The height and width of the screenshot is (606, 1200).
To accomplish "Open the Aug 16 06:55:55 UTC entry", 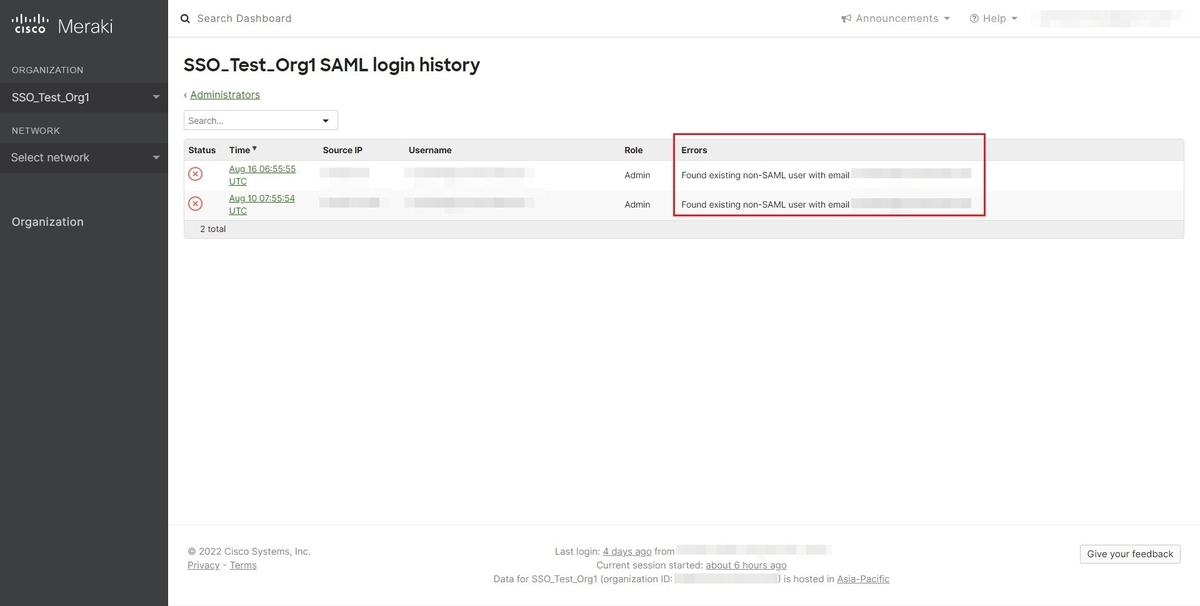I will click(x=262, y=175).
